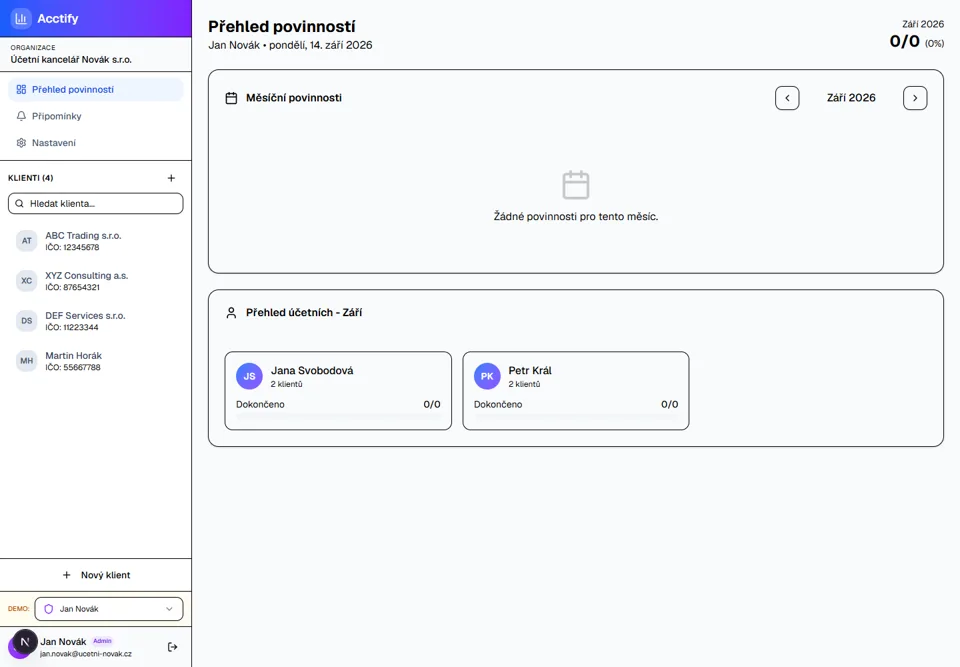Click Petr Král's Dokončeno progress bar
Image resolution: width=960 pixels, height=667 pixels.
(x=576, y=416)
